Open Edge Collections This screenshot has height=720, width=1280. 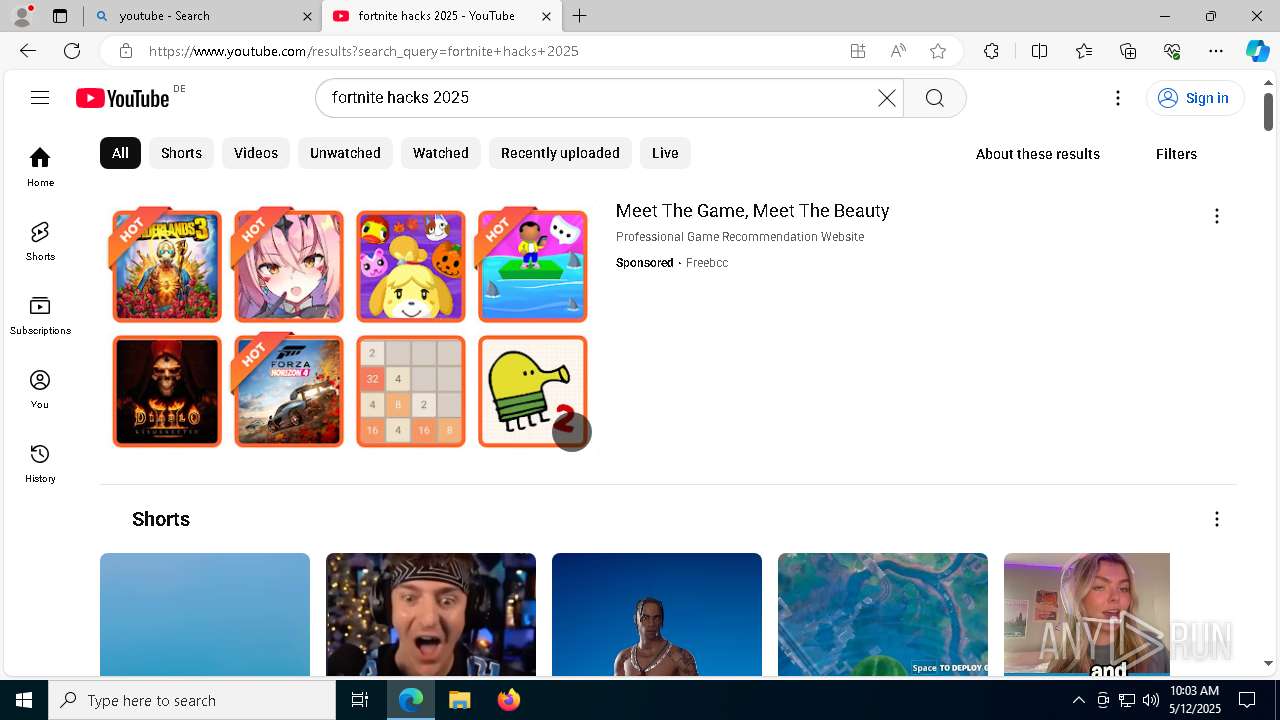(1128, 51)
